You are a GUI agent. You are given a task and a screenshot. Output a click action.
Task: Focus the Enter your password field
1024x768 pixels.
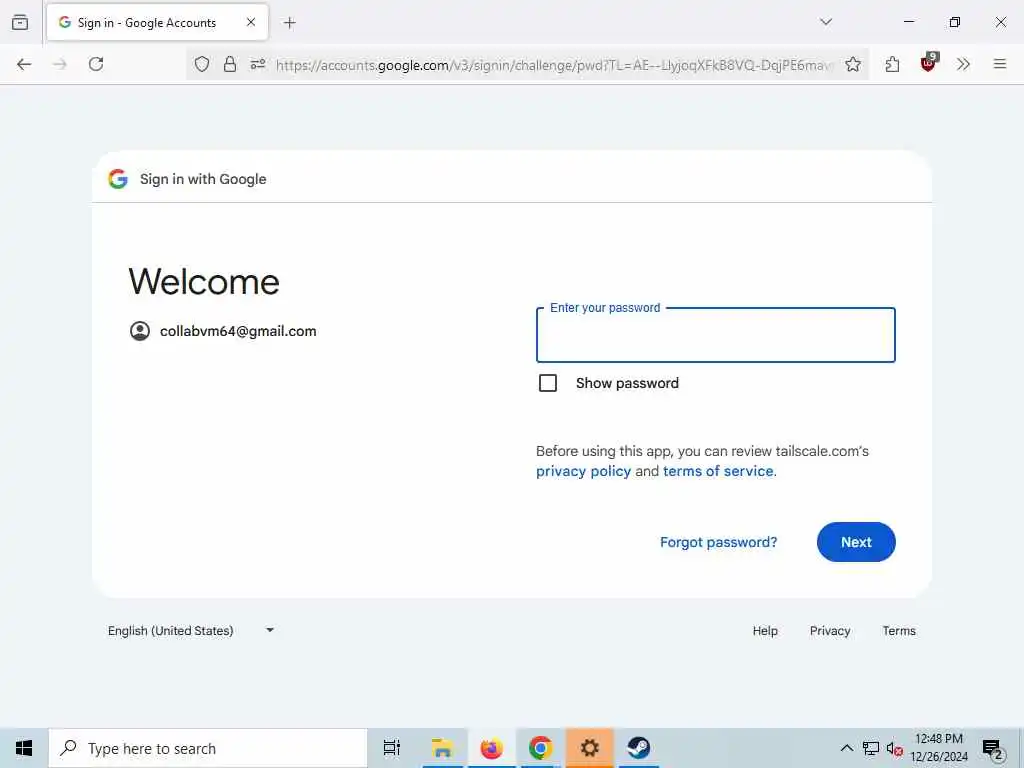[x=716, y=335]
